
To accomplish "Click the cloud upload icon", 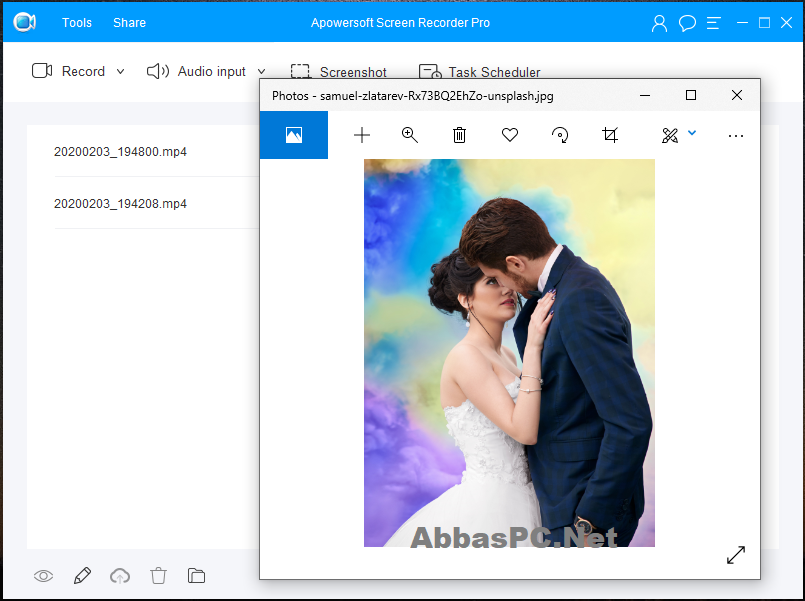I will [120, 576].
